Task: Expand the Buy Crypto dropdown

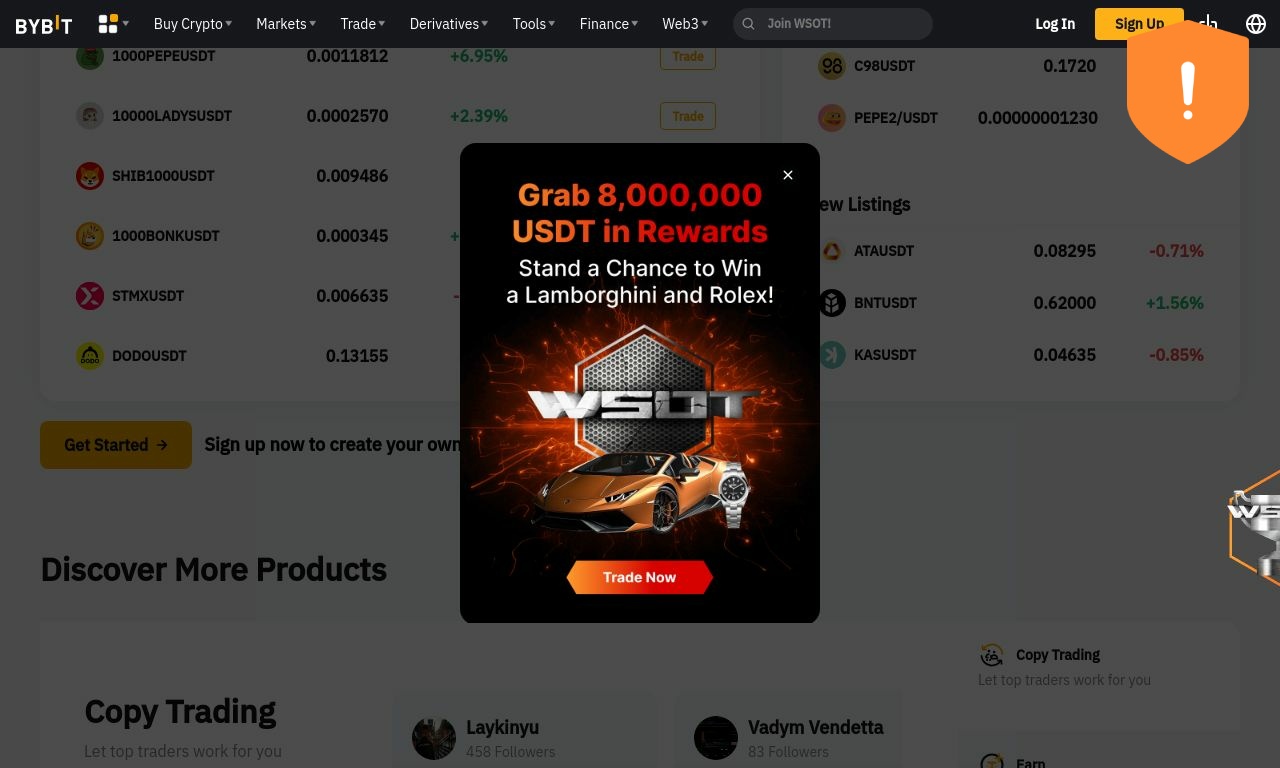Action: [193, 23]
